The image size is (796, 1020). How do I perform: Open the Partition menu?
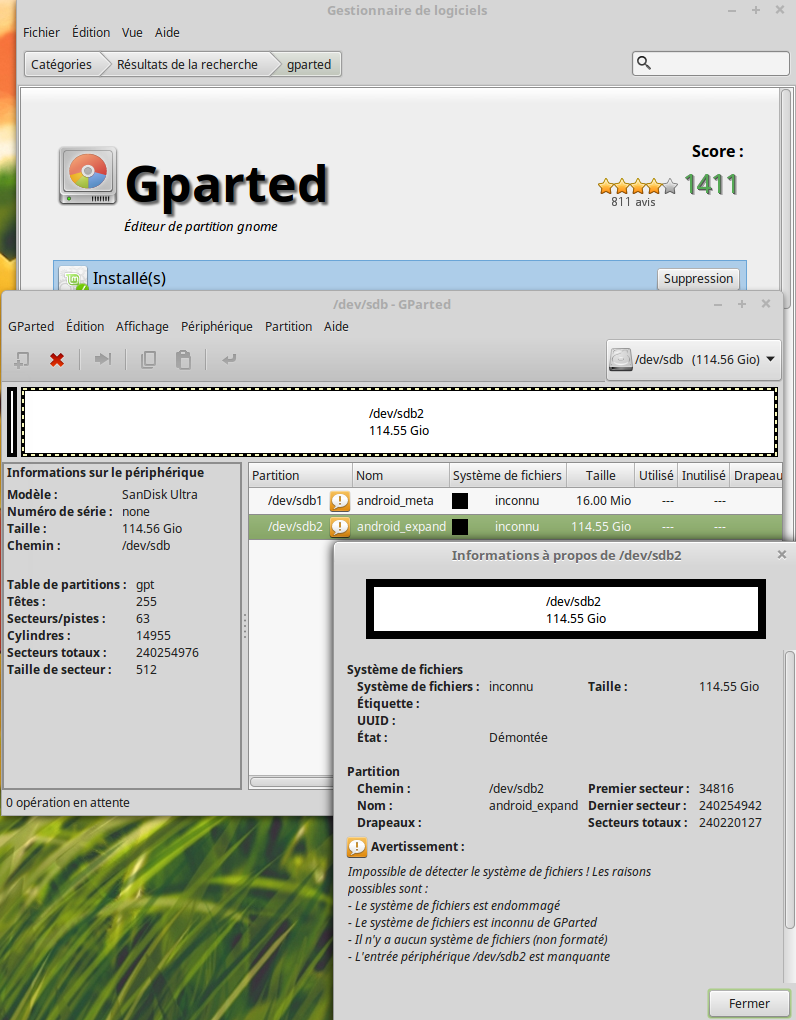[288, 327]
